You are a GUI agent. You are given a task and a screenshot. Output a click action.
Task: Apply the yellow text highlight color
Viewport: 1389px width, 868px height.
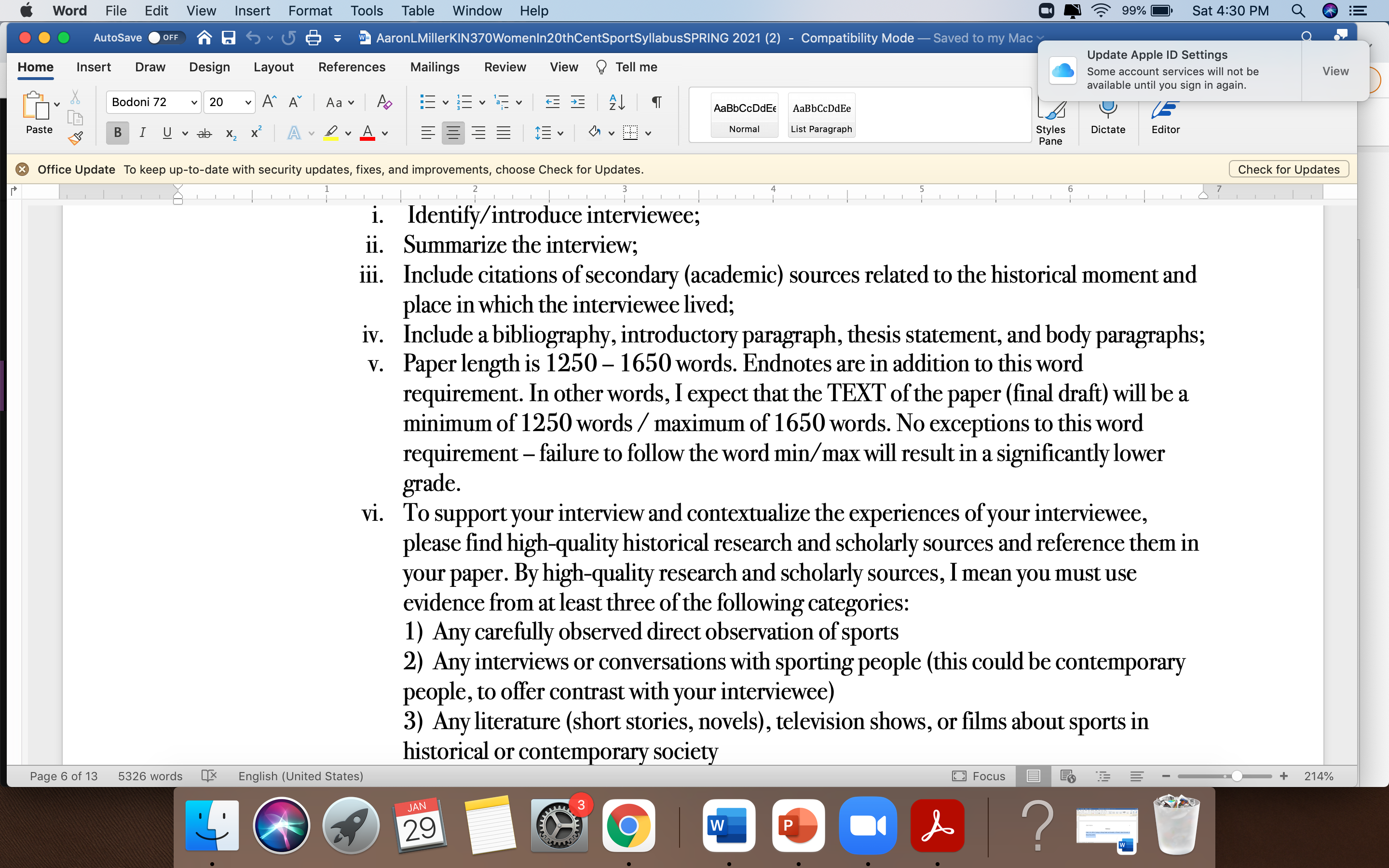pyautogui.click(x=330, y=133)
